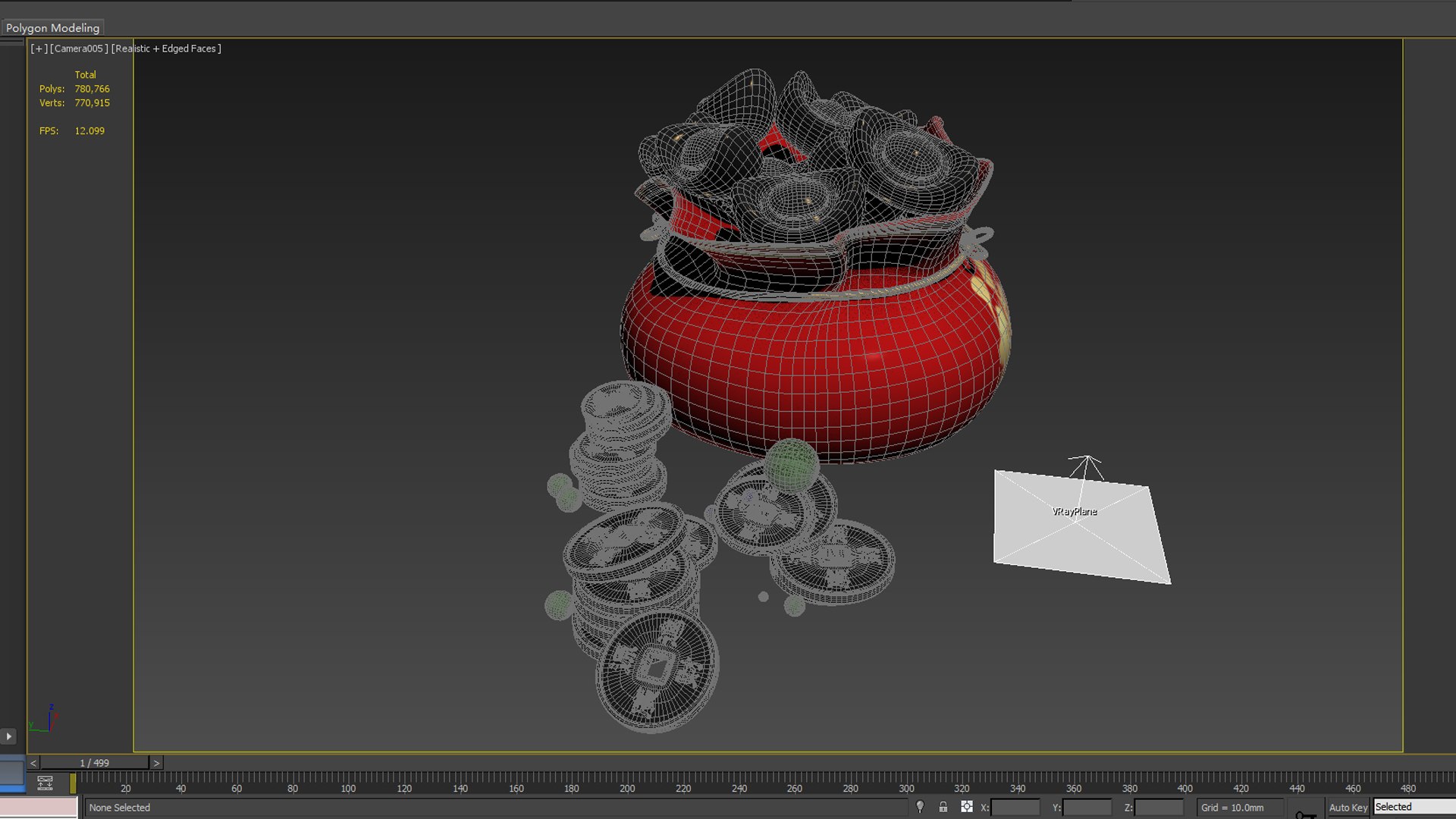Screen dimensions: 1456x819
Task: Click the Z coordinate input field
Action: [1159, 808]
